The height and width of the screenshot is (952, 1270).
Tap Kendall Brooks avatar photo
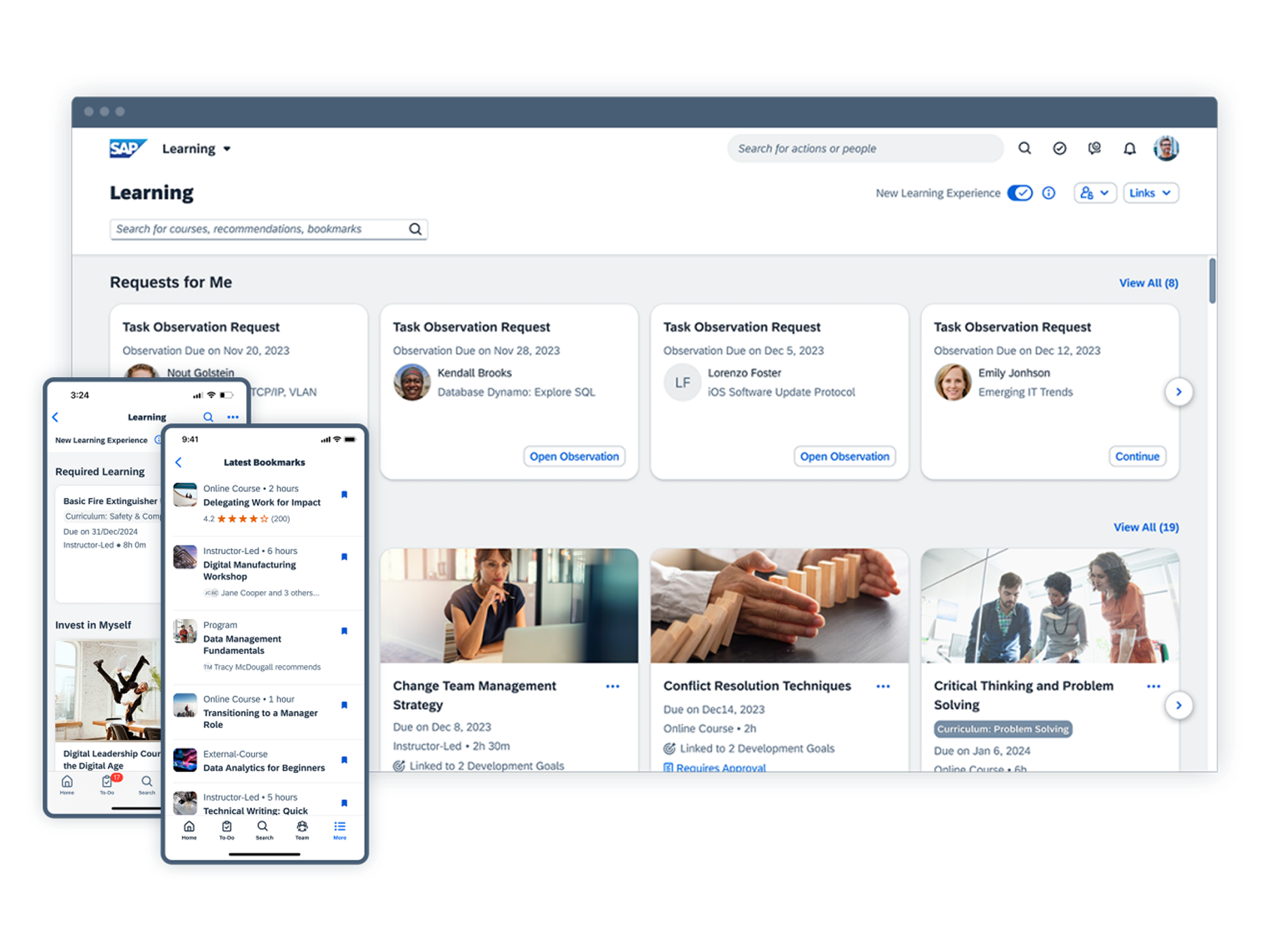[x=411, y=382]
